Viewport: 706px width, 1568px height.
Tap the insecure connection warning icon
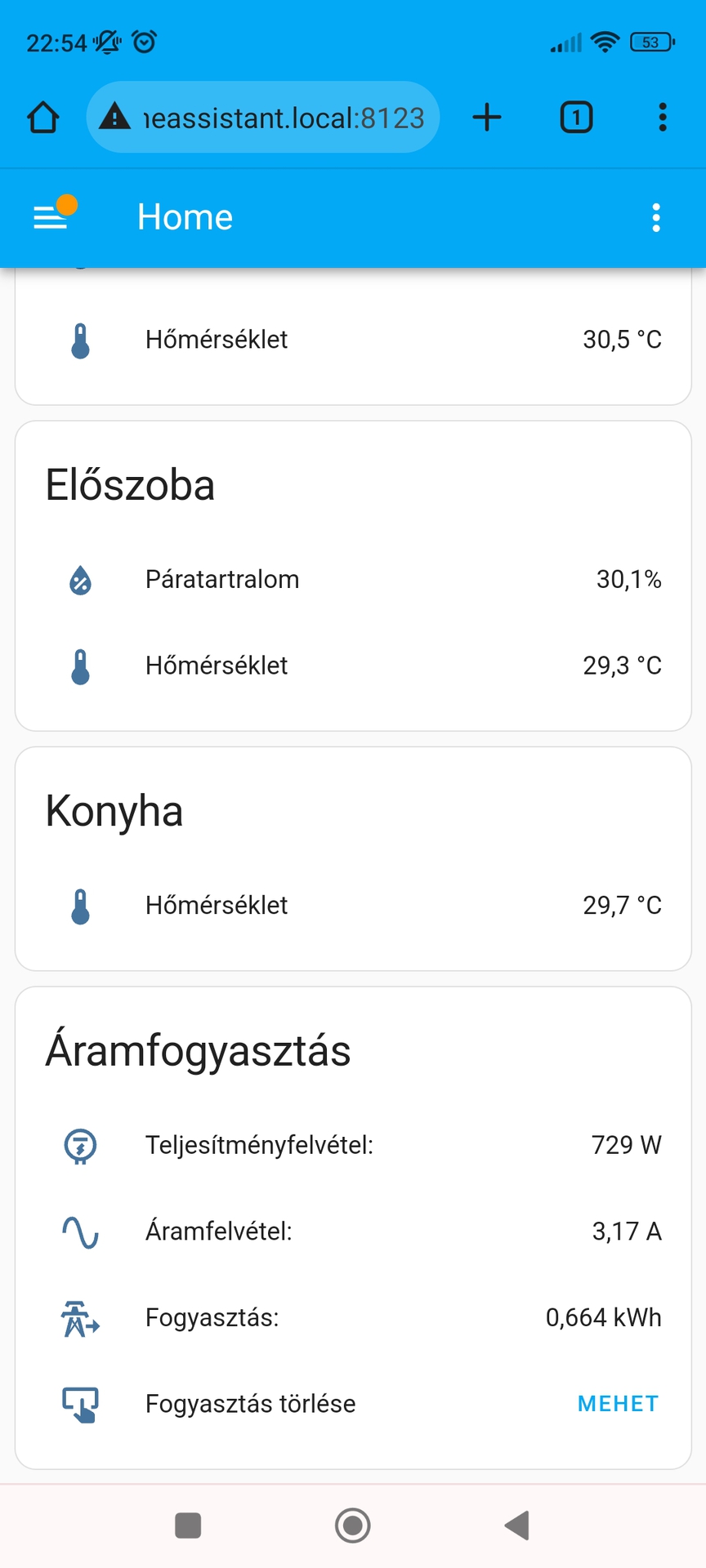click(114, 118)
